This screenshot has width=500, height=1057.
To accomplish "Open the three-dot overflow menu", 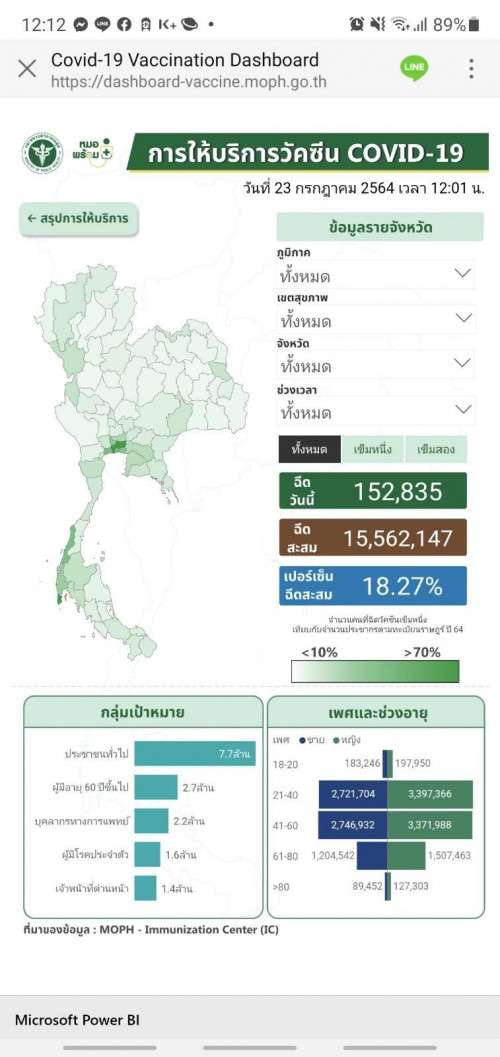I will pyautogui.click(x=471, y=69).
